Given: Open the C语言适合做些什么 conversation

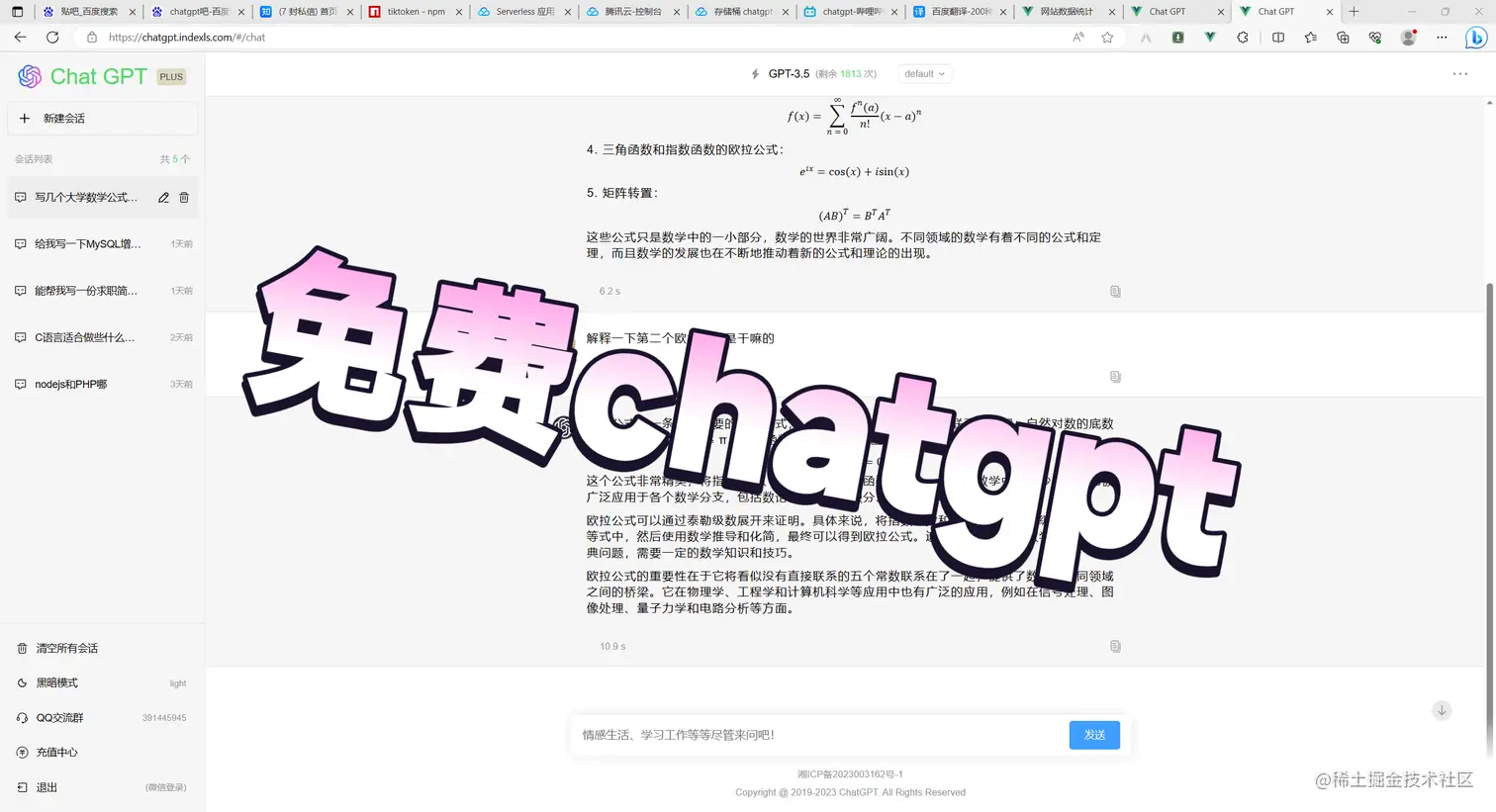Looking at the screenshot, I should (103, 337).
